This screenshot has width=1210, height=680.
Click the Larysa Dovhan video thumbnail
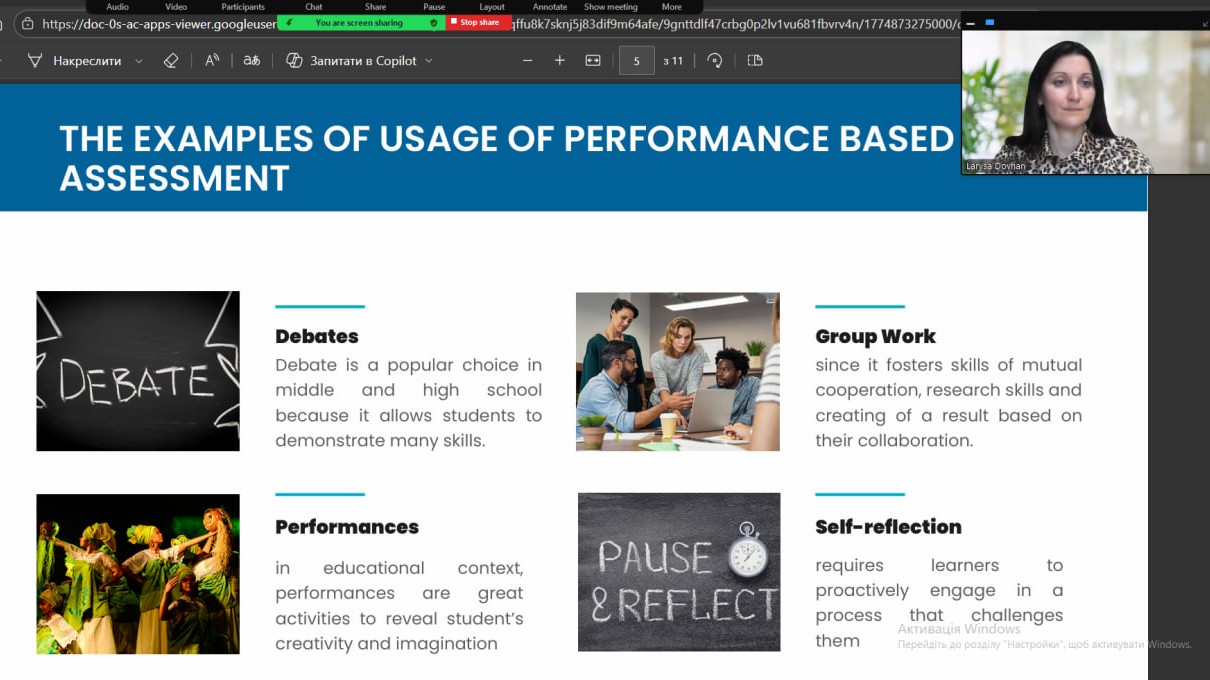point(1084,100)
